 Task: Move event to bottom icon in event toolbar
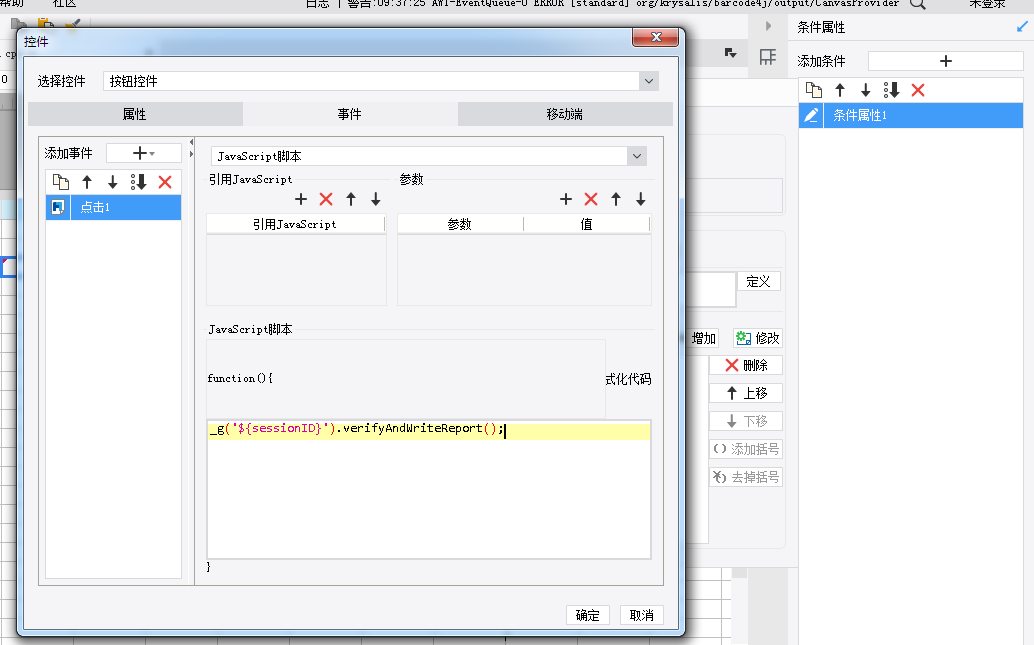[x=138, y=182]
